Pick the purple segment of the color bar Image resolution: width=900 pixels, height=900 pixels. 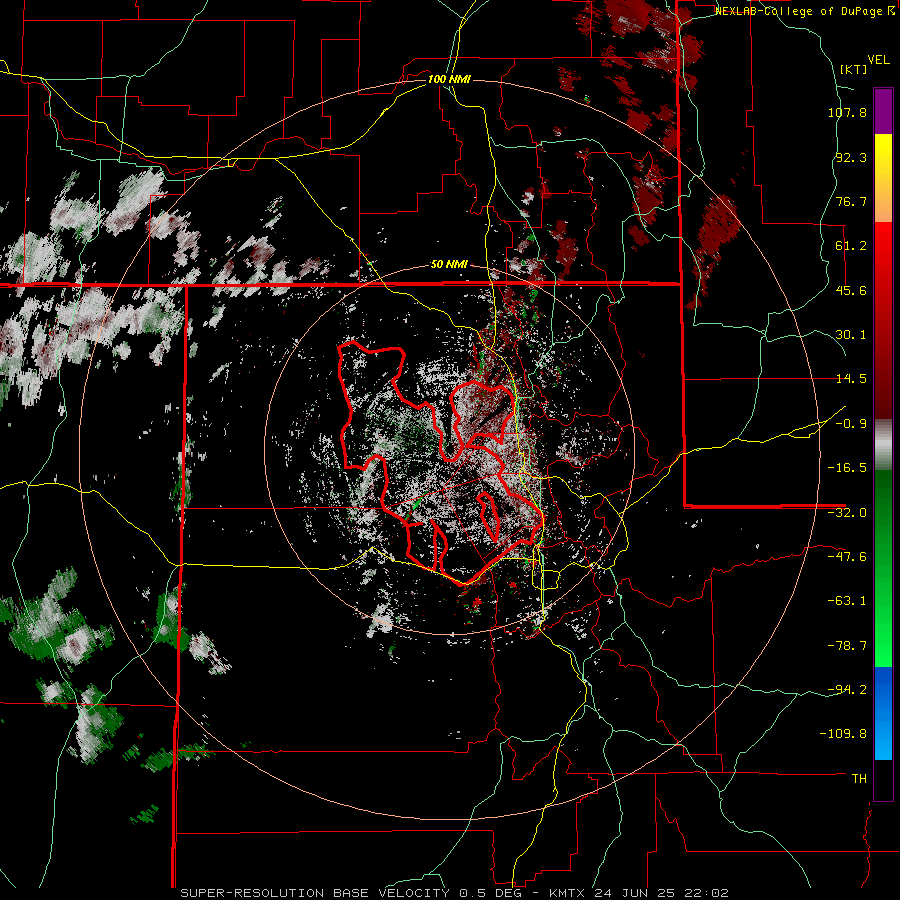(x=883, y=111)
